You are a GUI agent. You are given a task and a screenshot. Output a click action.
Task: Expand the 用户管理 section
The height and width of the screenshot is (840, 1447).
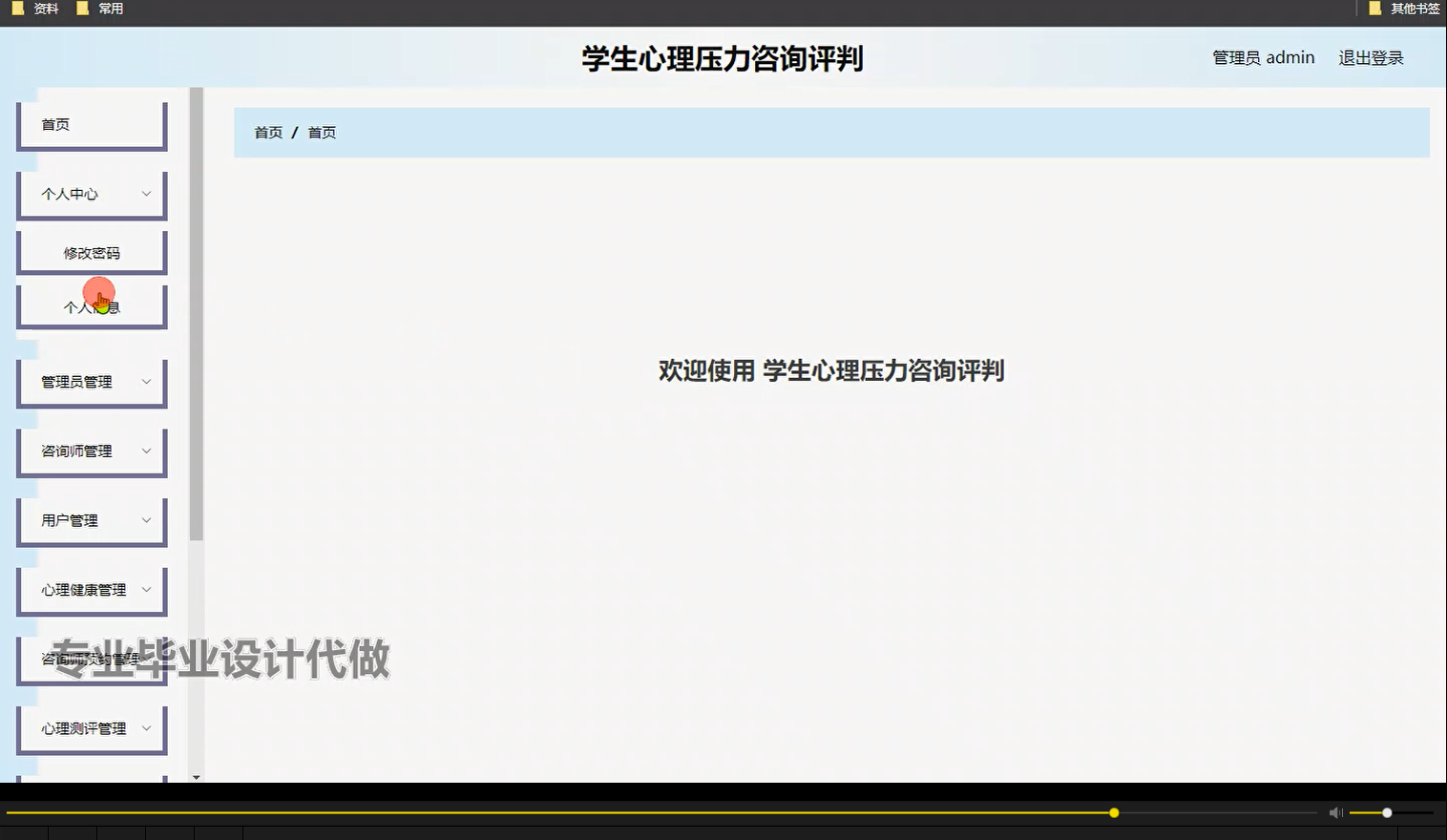click(92, 520)
